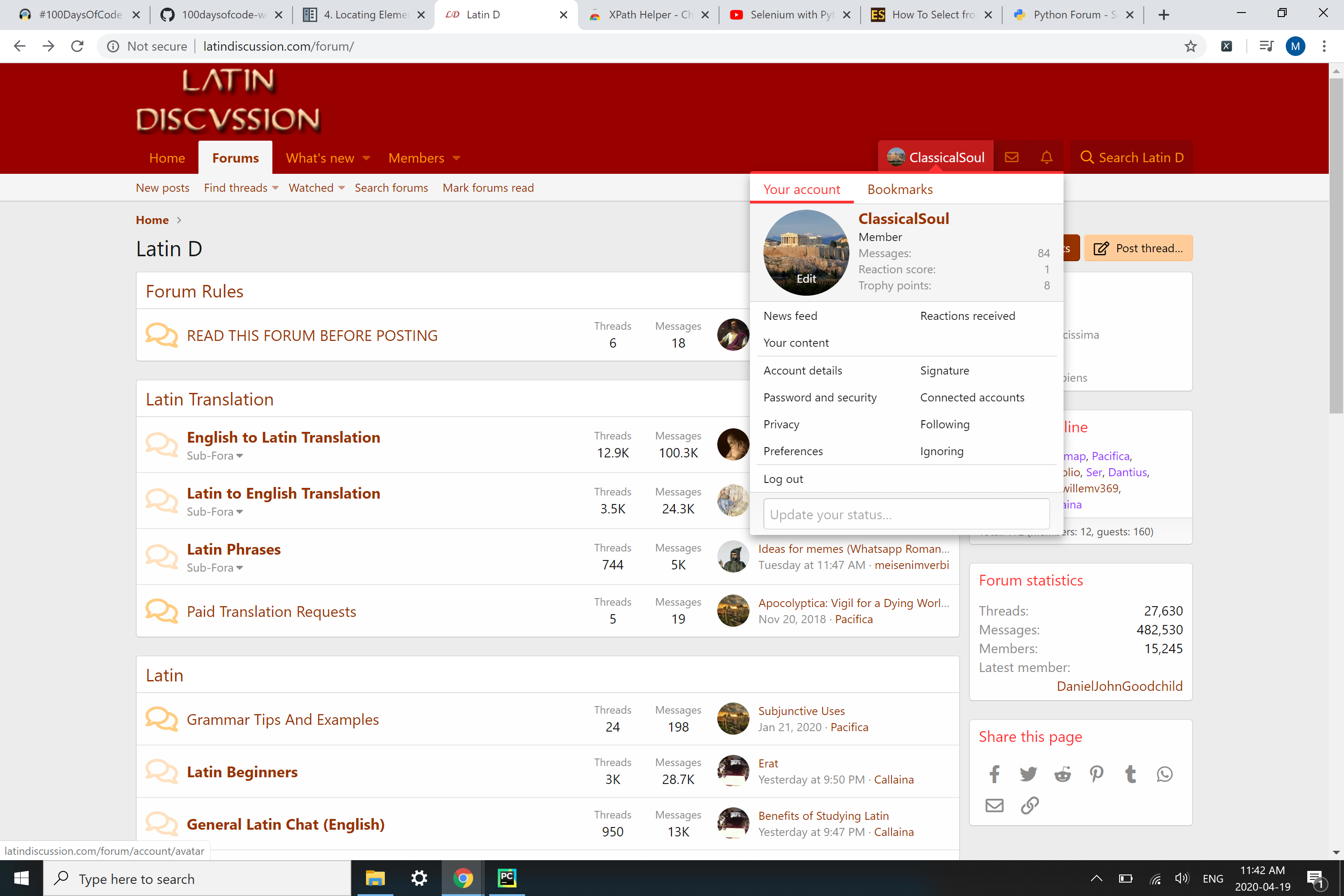Share page on Reddit icon
Viewport: 1344px width, 896px height.
click(1062, 774)
